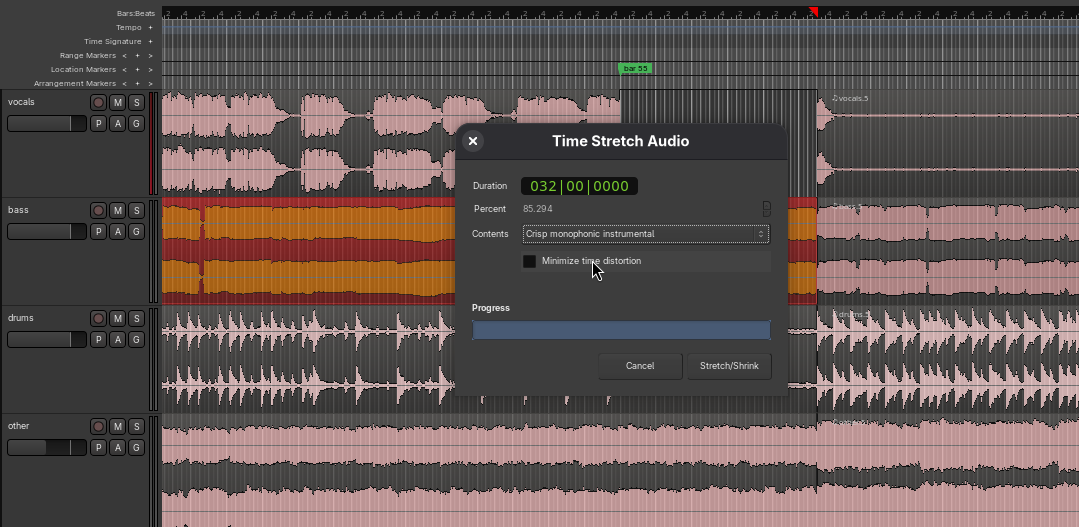Select the bar 55 location marker

[x=635, y=69]
